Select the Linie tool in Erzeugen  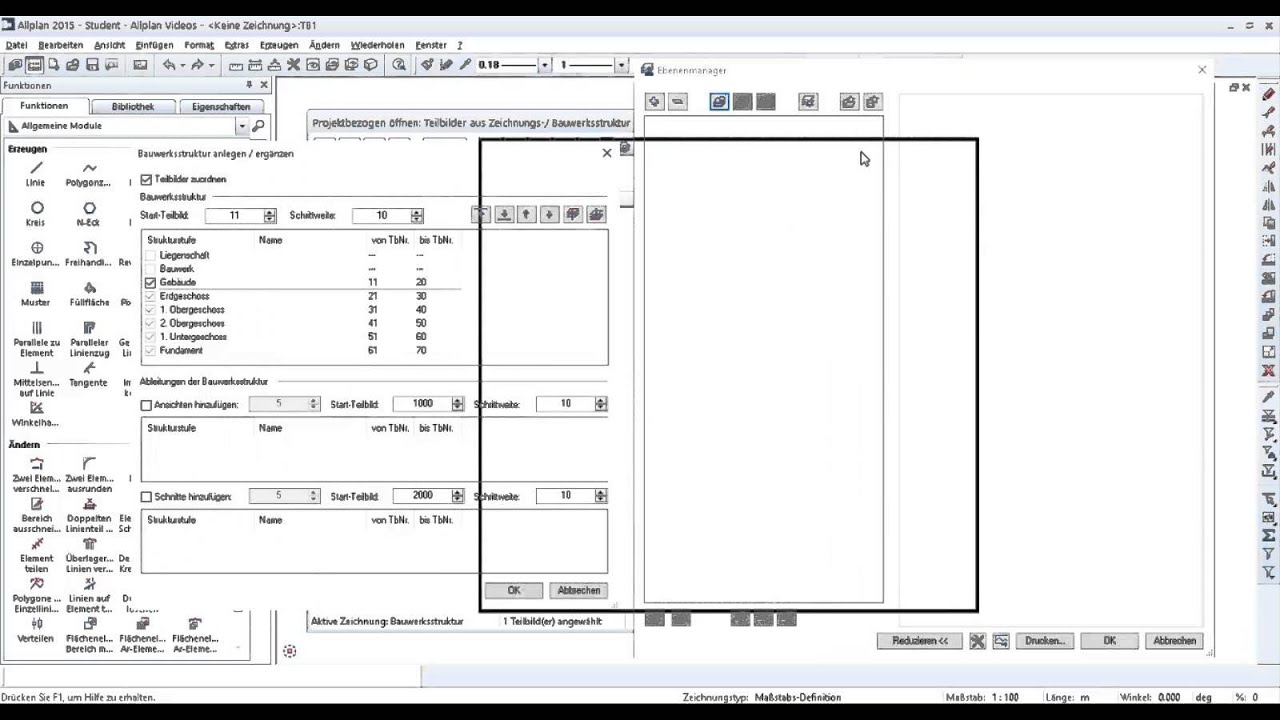(x=36, y=174)
